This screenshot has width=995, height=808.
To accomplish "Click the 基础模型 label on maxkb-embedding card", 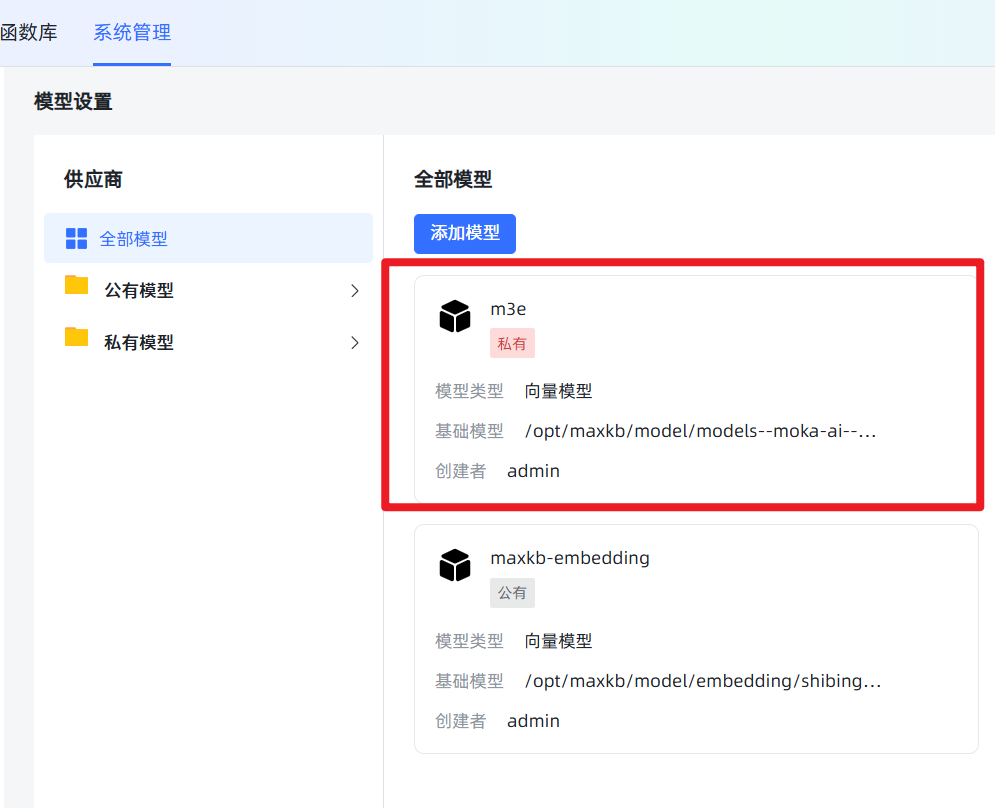I will (x=469, y=681).
